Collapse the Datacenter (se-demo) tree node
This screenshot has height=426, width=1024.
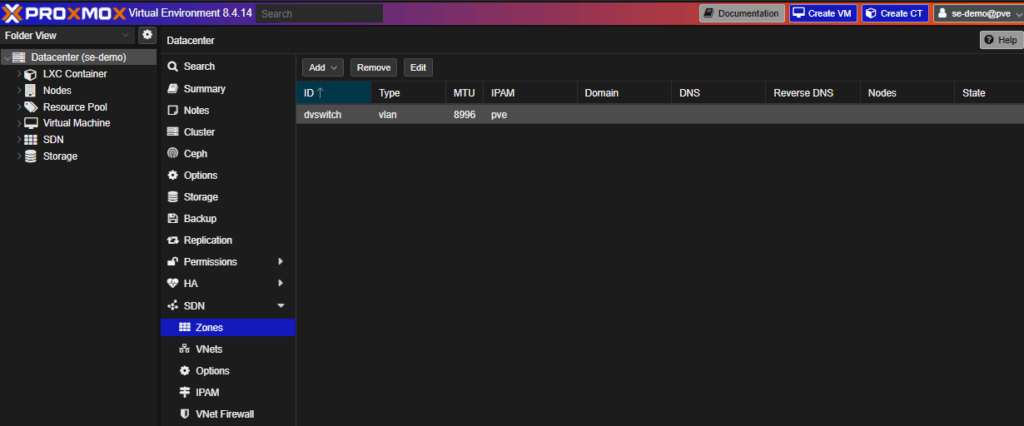(7, 57)
